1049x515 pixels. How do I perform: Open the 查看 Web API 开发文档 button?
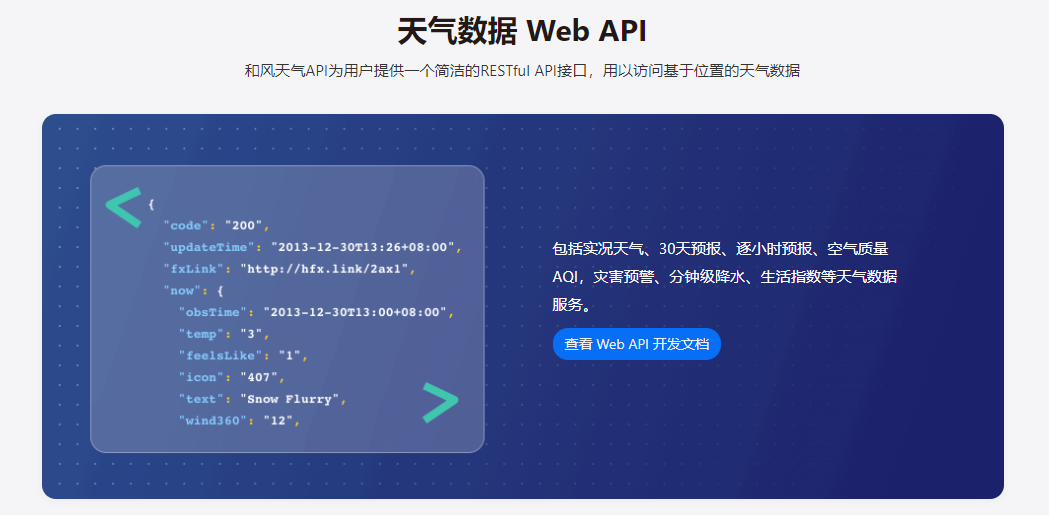click(636, 344)
